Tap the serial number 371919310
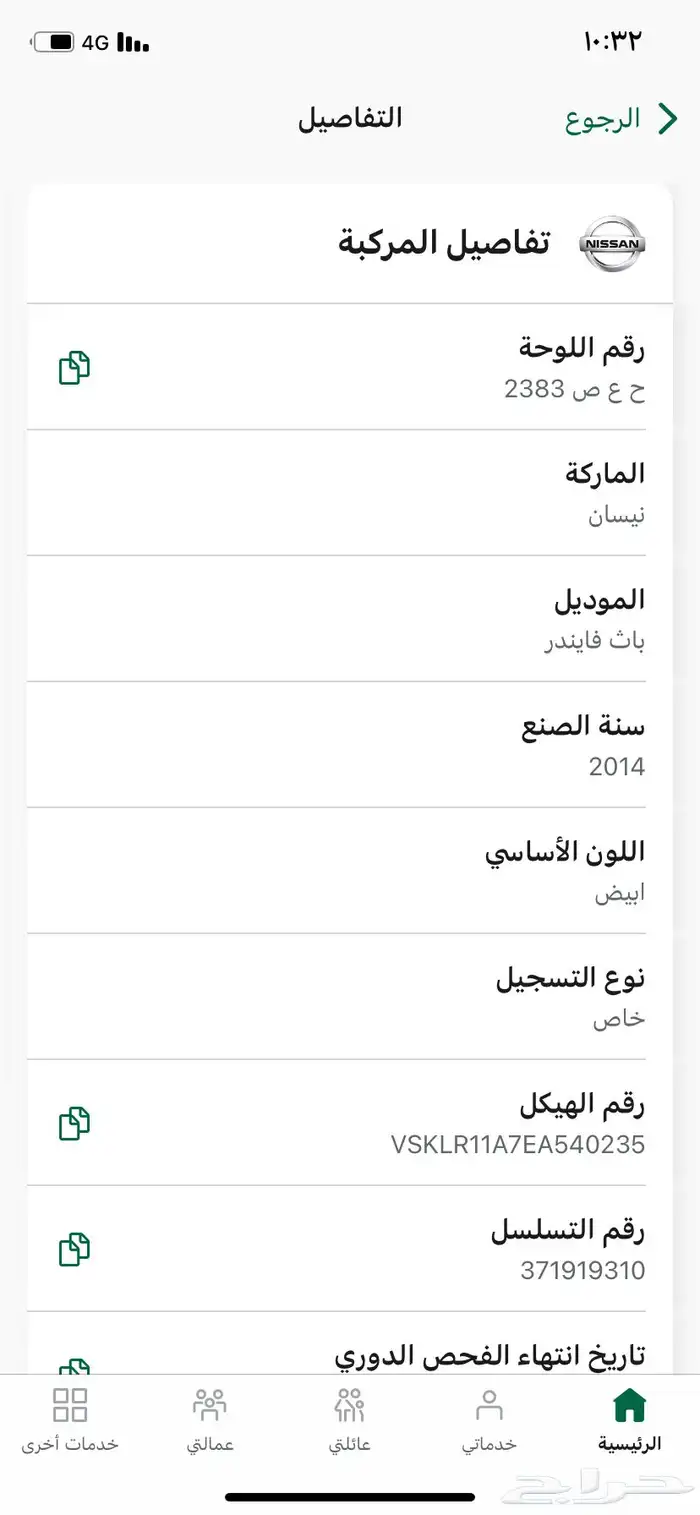The width and height of the screenshot is (700, 1515). coord(582,1271)
